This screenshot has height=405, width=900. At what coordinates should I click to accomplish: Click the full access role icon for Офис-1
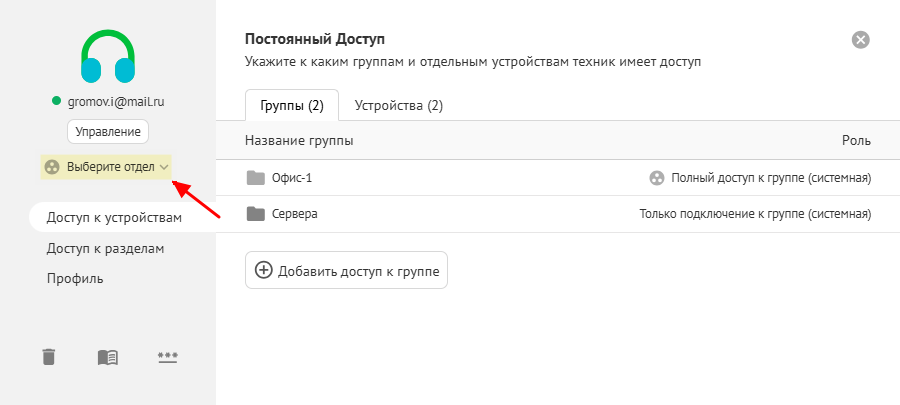[x=656, y=178]
